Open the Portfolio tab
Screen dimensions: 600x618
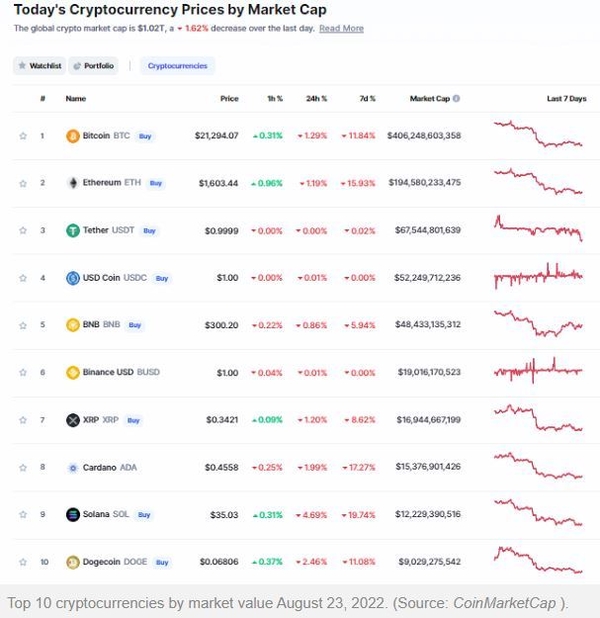click(93, 66)
